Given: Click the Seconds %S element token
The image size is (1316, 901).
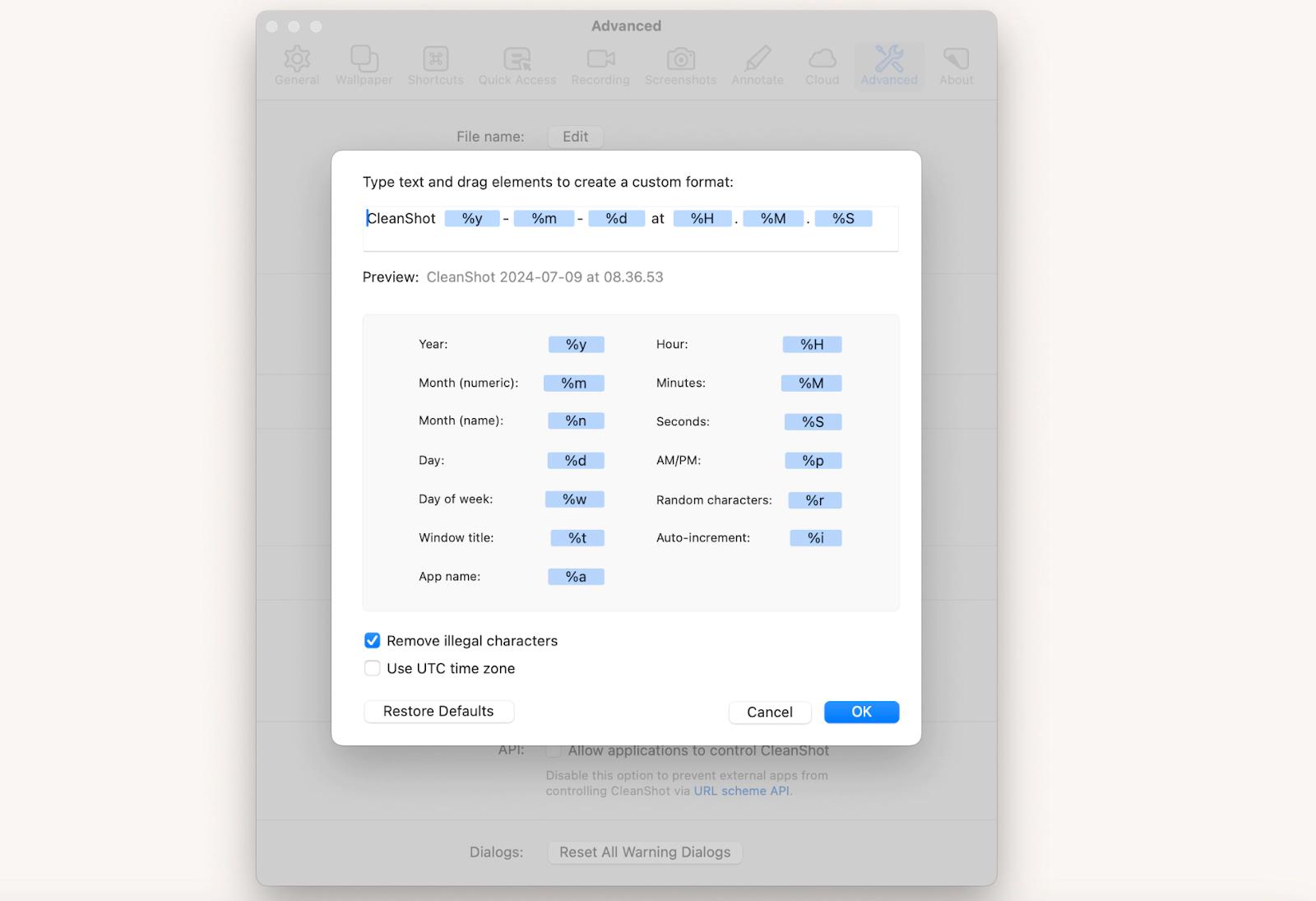Looking at the screenshot, I should click(x=813, y=422).
